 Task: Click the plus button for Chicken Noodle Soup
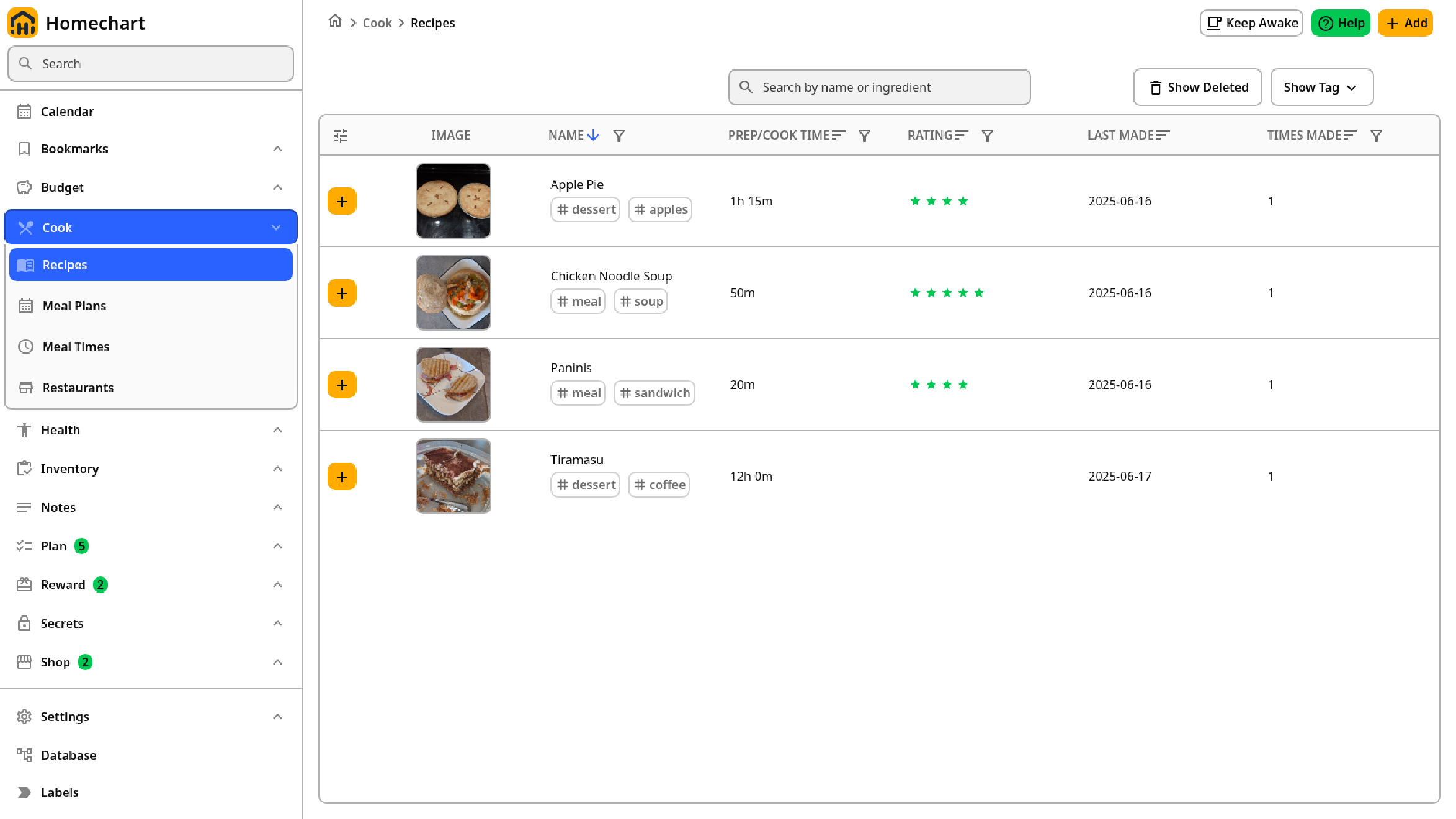coord(342,293)
